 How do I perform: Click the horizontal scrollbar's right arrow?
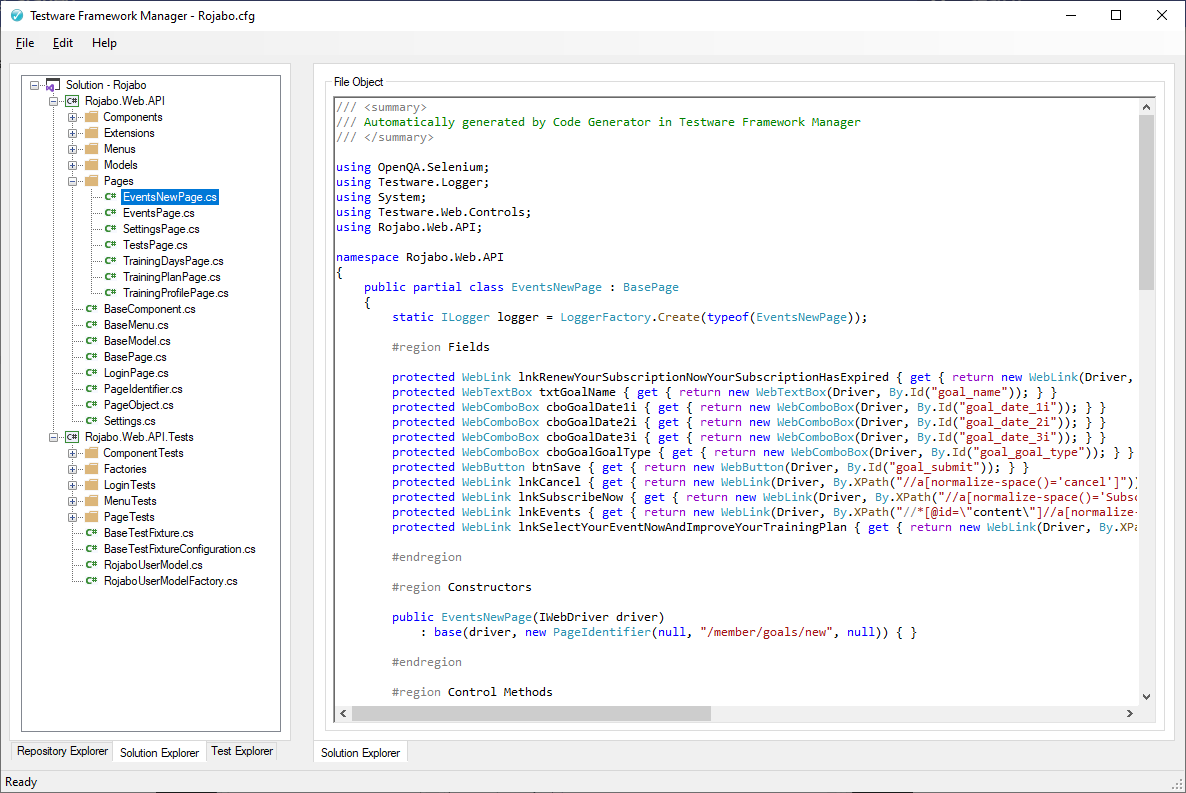[x=1130, y=714]
